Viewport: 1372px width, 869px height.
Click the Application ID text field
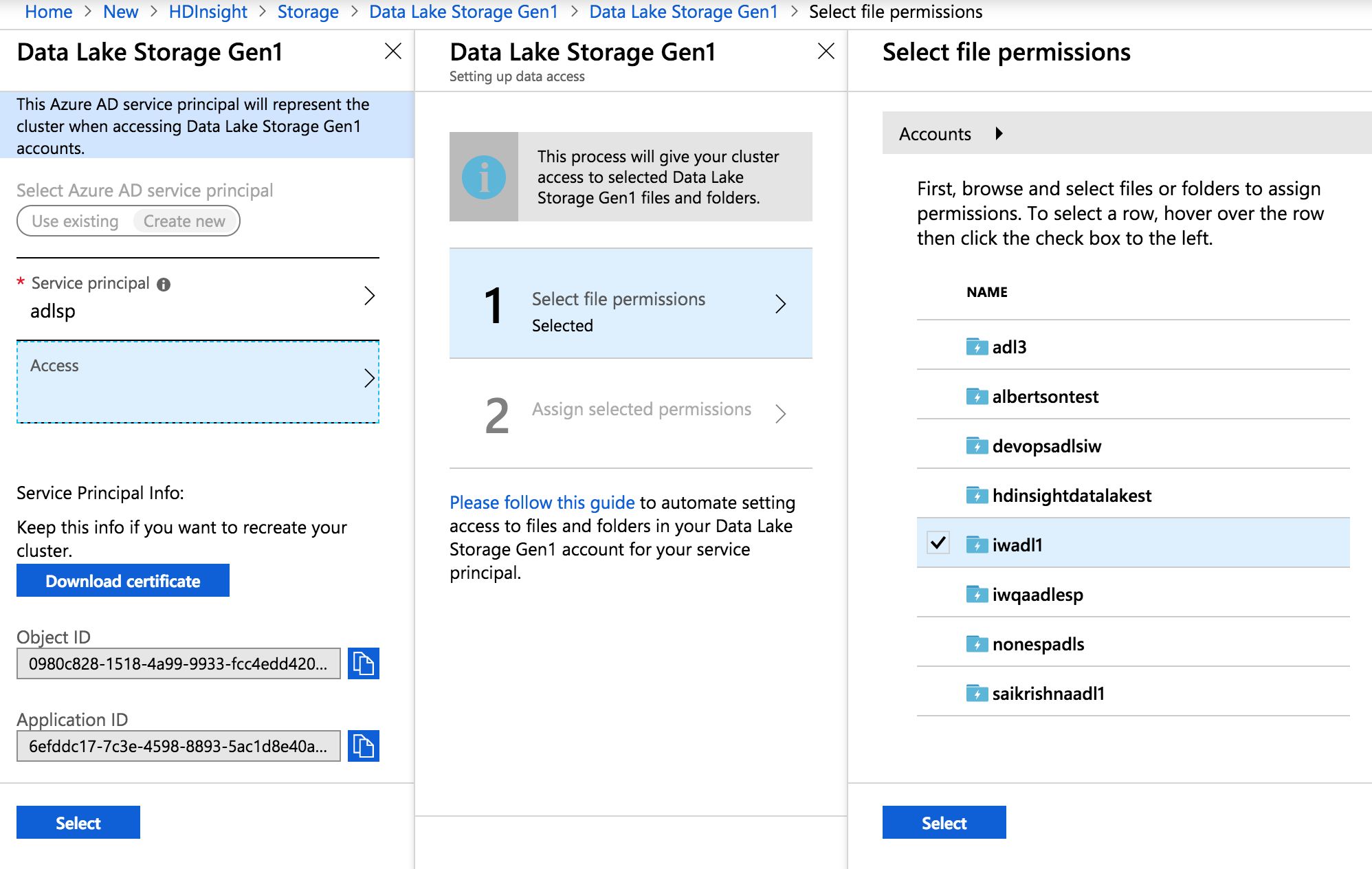pyautogui.click(x=179, y=746)
